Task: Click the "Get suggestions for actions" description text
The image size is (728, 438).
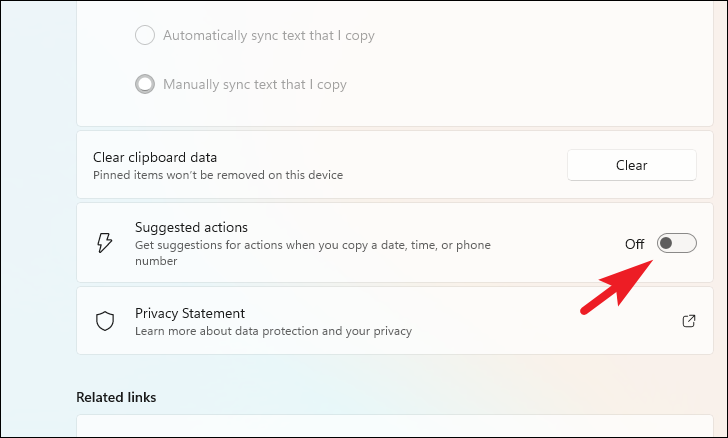Action: [312, 253]
